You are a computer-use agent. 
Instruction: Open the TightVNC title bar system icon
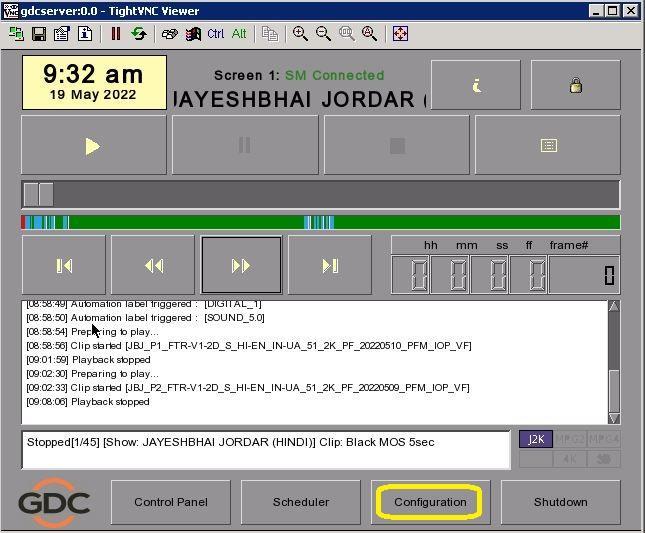click(x=10, y=11)
